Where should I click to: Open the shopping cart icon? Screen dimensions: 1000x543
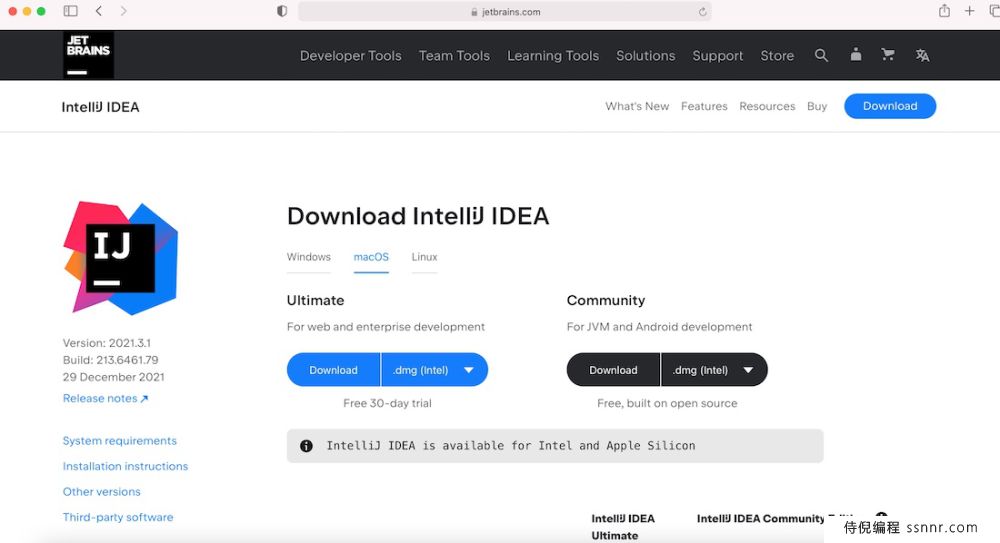tap(888, 55)
